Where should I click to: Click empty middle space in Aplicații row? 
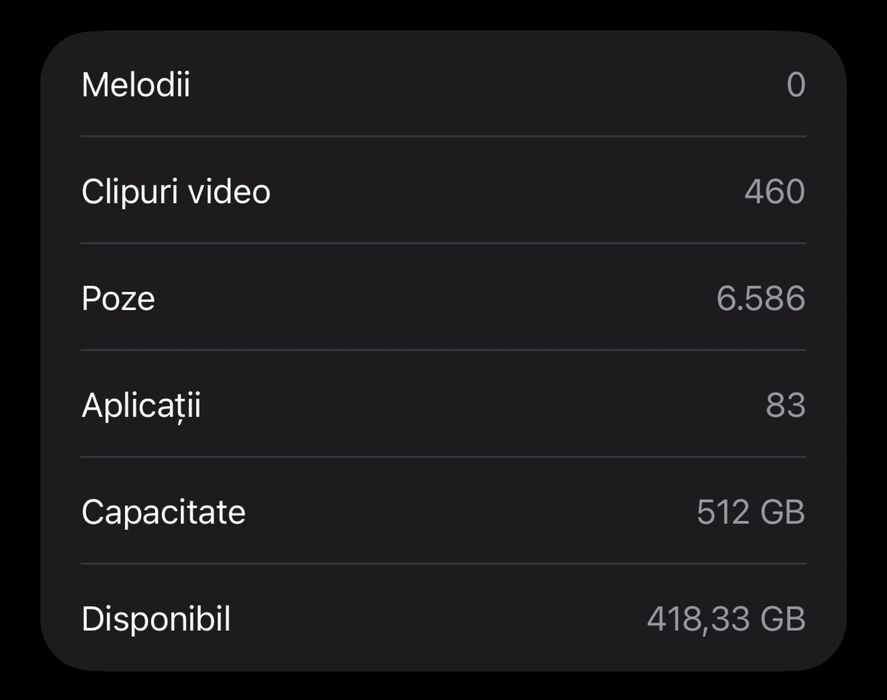click(470, 405)
